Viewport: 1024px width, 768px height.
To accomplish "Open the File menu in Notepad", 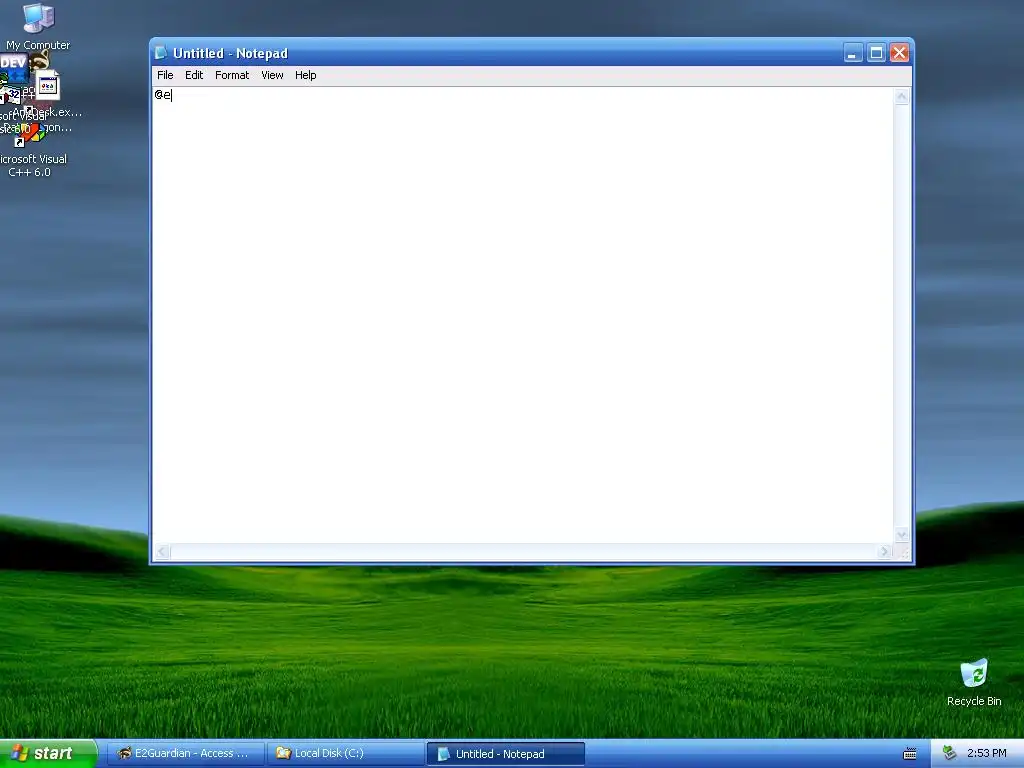I will pos(165,75).
